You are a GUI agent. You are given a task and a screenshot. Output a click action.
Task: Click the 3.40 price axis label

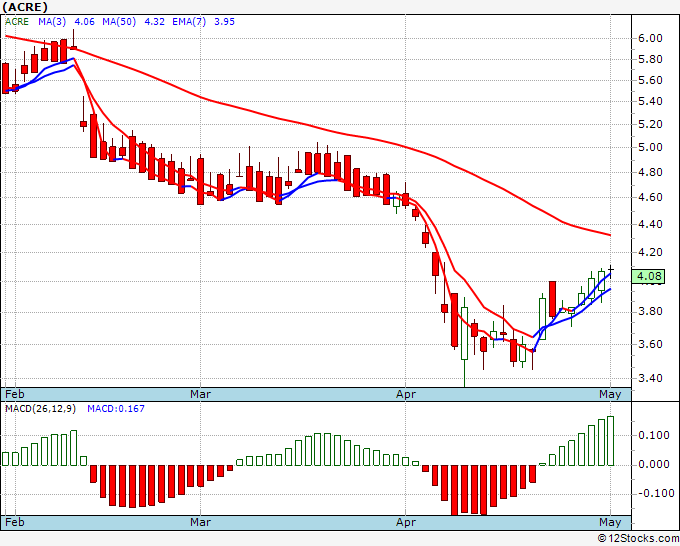(x=650, y=379)
